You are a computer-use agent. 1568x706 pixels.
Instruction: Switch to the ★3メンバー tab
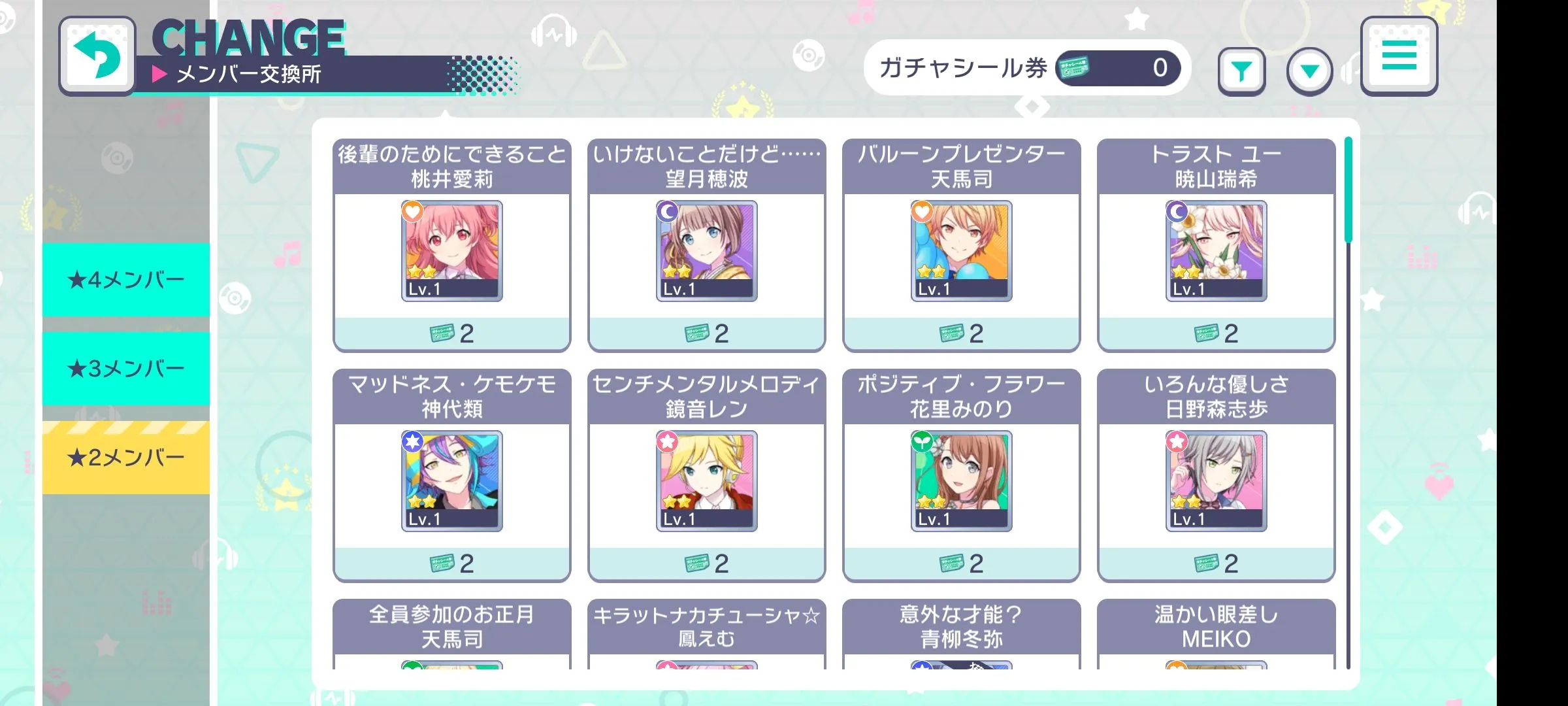pyautogui.click(x=126, y=369)
